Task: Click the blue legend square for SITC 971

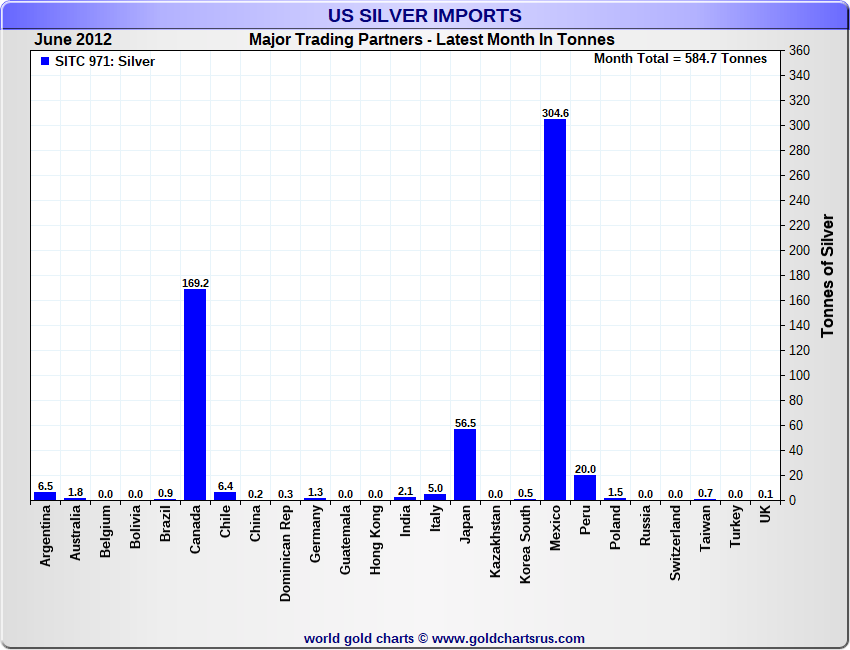Action: (x=44, y=61)
